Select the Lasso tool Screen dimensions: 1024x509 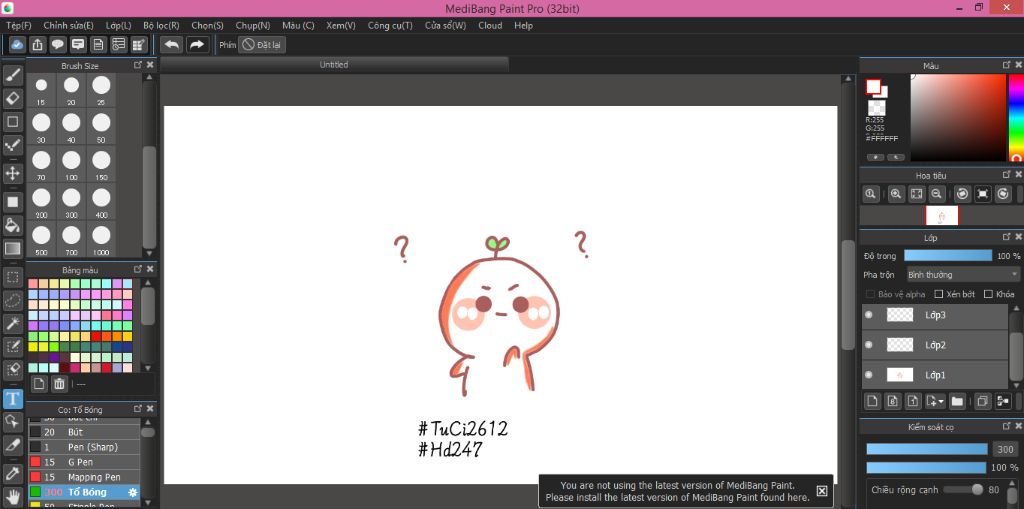[13, 300]
